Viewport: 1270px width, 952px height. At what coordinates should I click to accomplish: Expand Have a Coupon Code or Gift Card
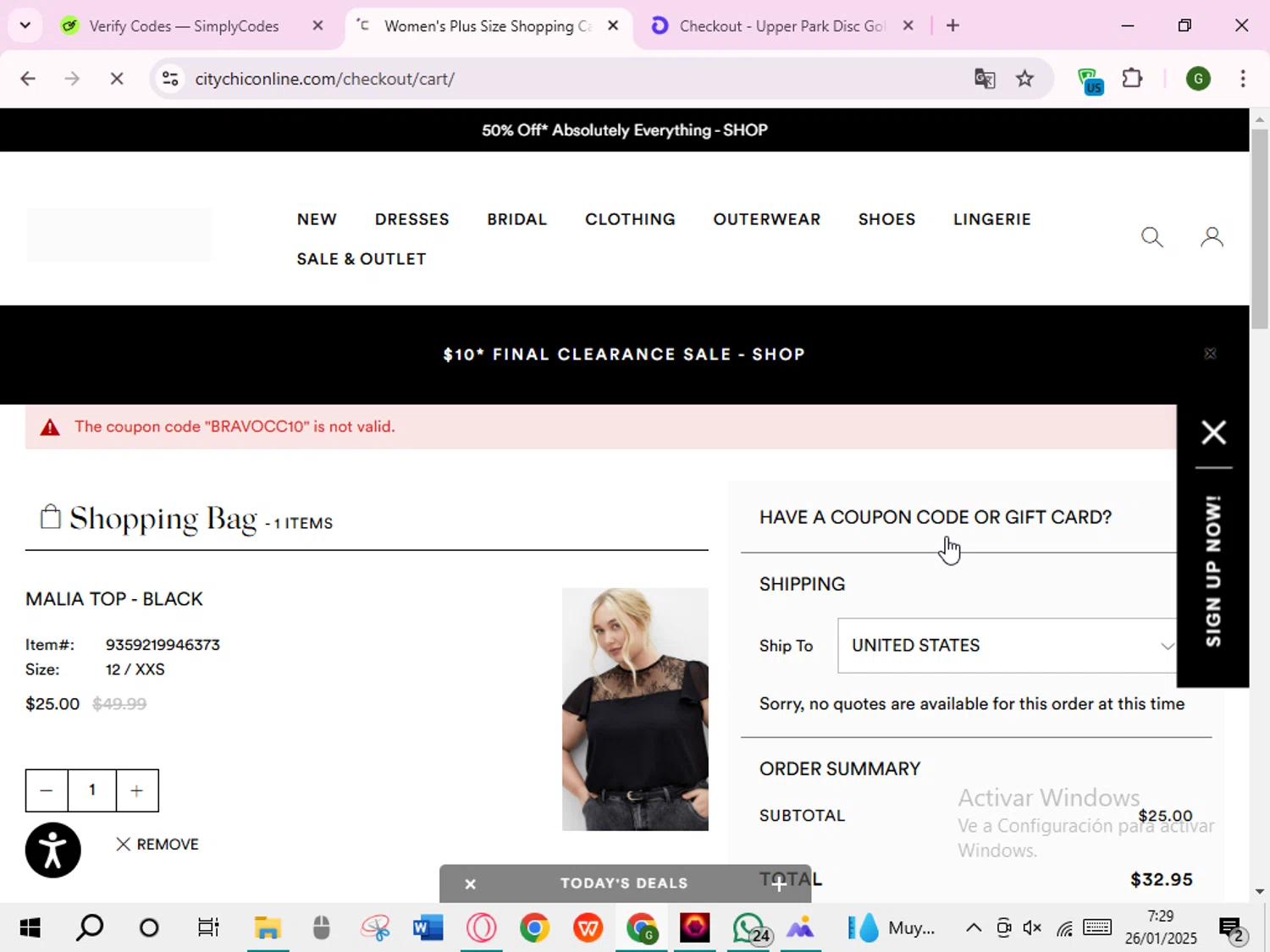tap(936, 517)
